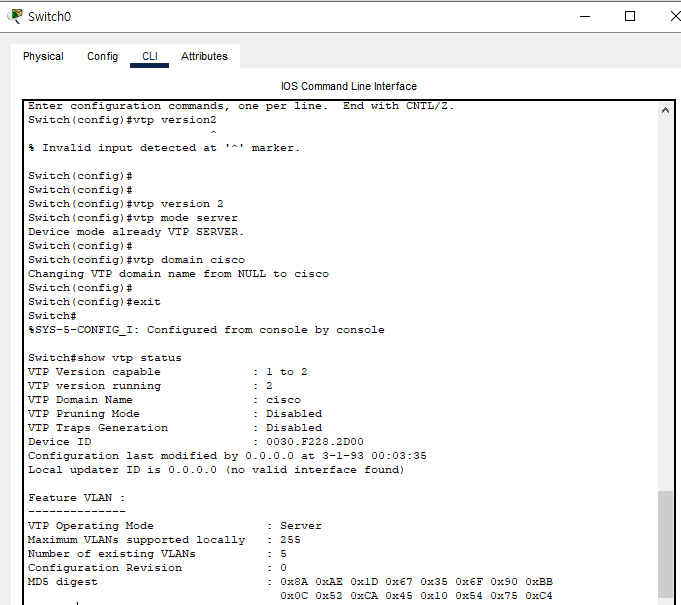This screenshot has height=605, width=681.
Task: Click the 'Number of existing VLANs' line
Action: 157,554
